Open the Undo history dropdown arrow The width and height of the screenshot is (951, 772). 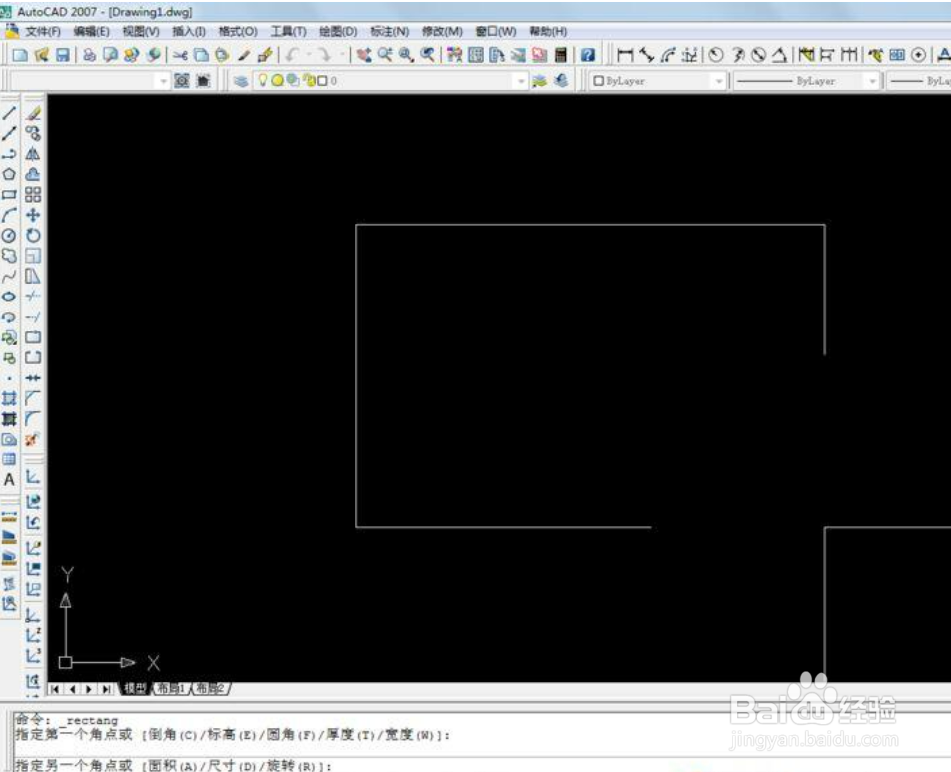[309, 55]
